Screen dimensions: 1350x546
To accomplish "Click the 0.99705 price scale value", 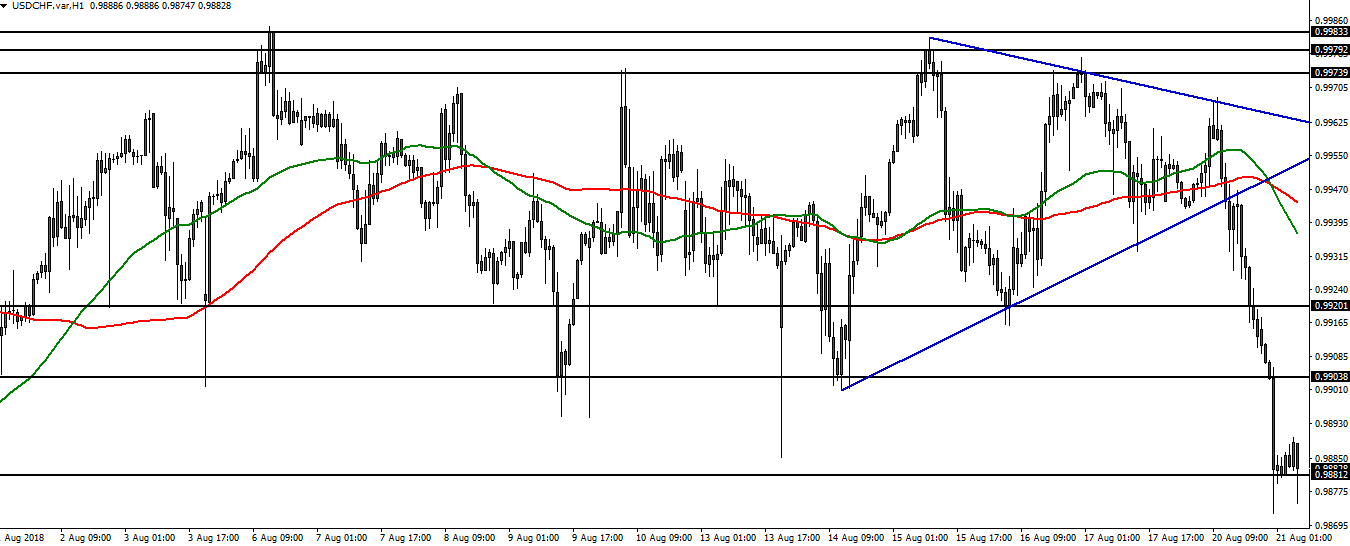I will pos(1333,88).
